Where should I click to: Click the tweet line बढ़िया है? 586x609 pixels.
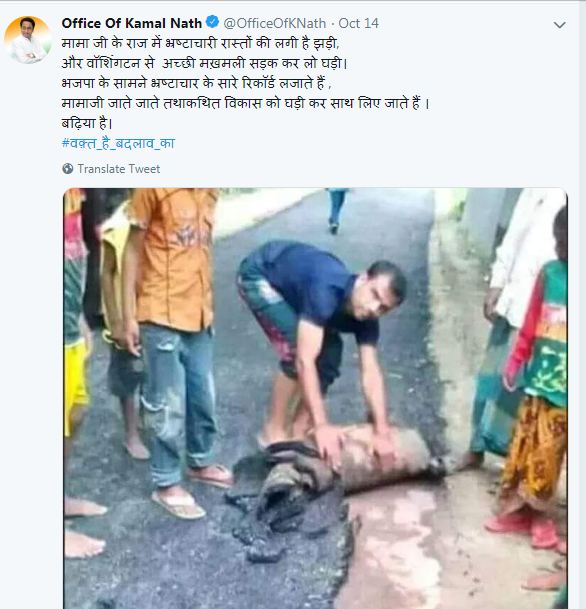[87, 124]
